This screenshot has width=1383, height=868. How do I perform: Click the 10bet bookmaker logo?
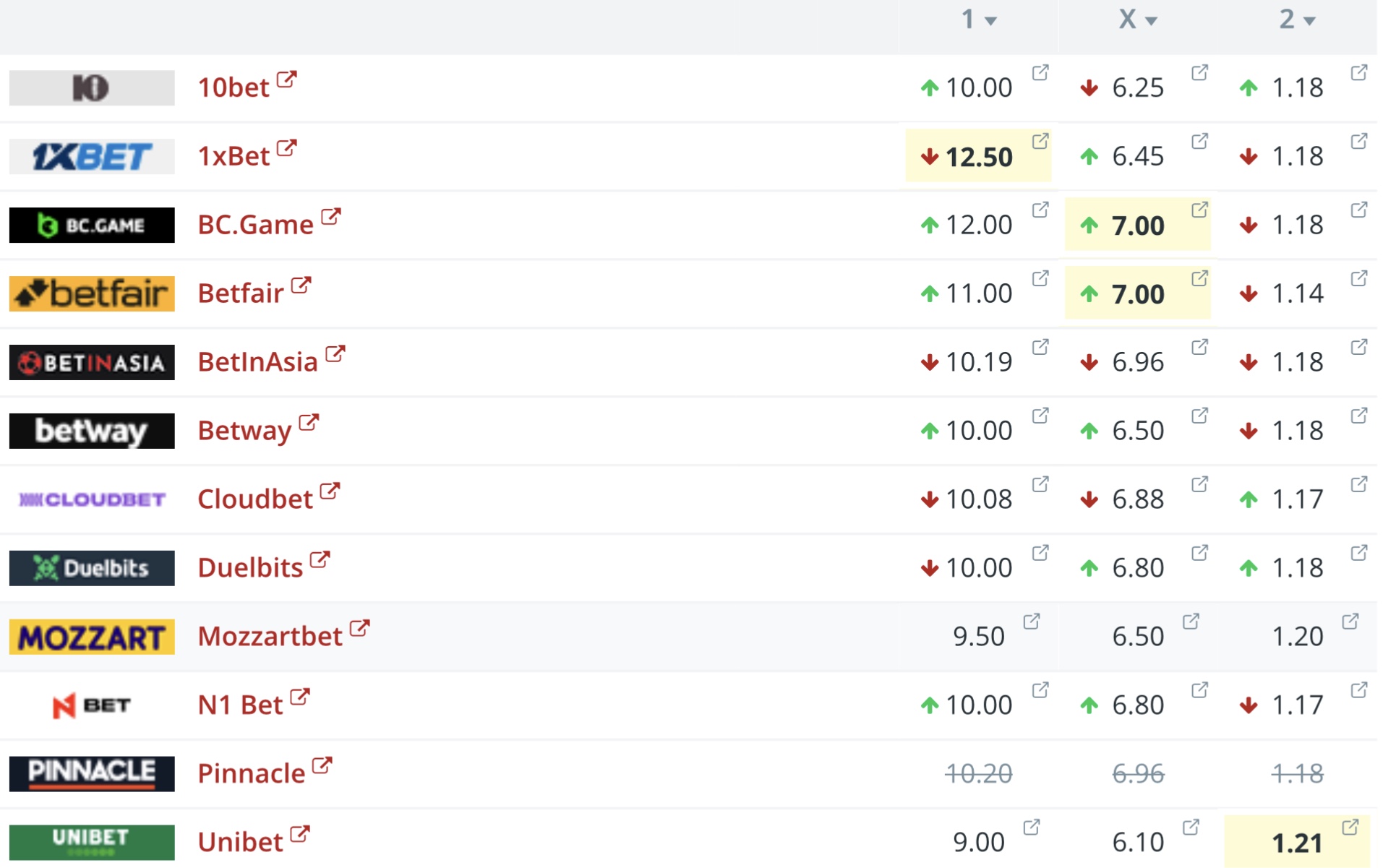click(92, 87)
